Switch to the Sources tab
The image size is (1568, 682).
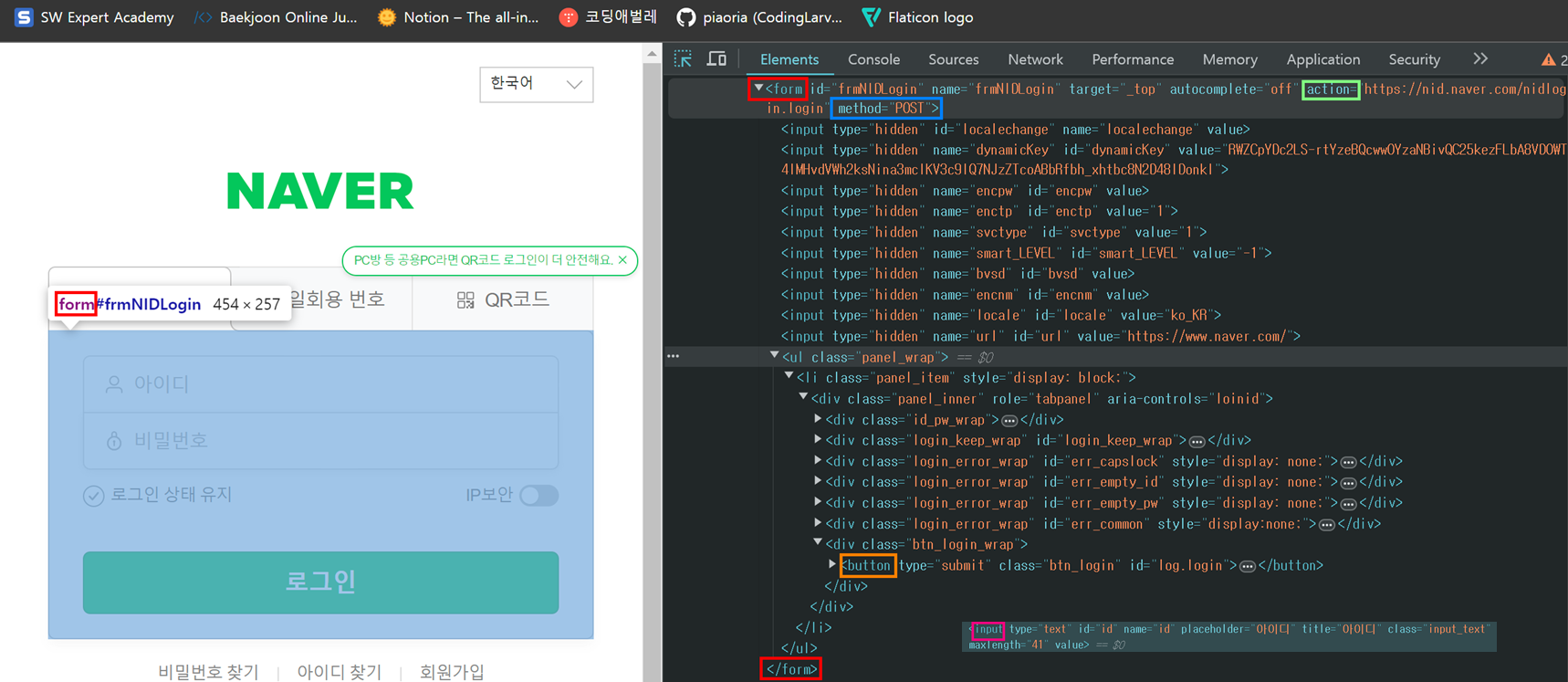click(954, 59)
